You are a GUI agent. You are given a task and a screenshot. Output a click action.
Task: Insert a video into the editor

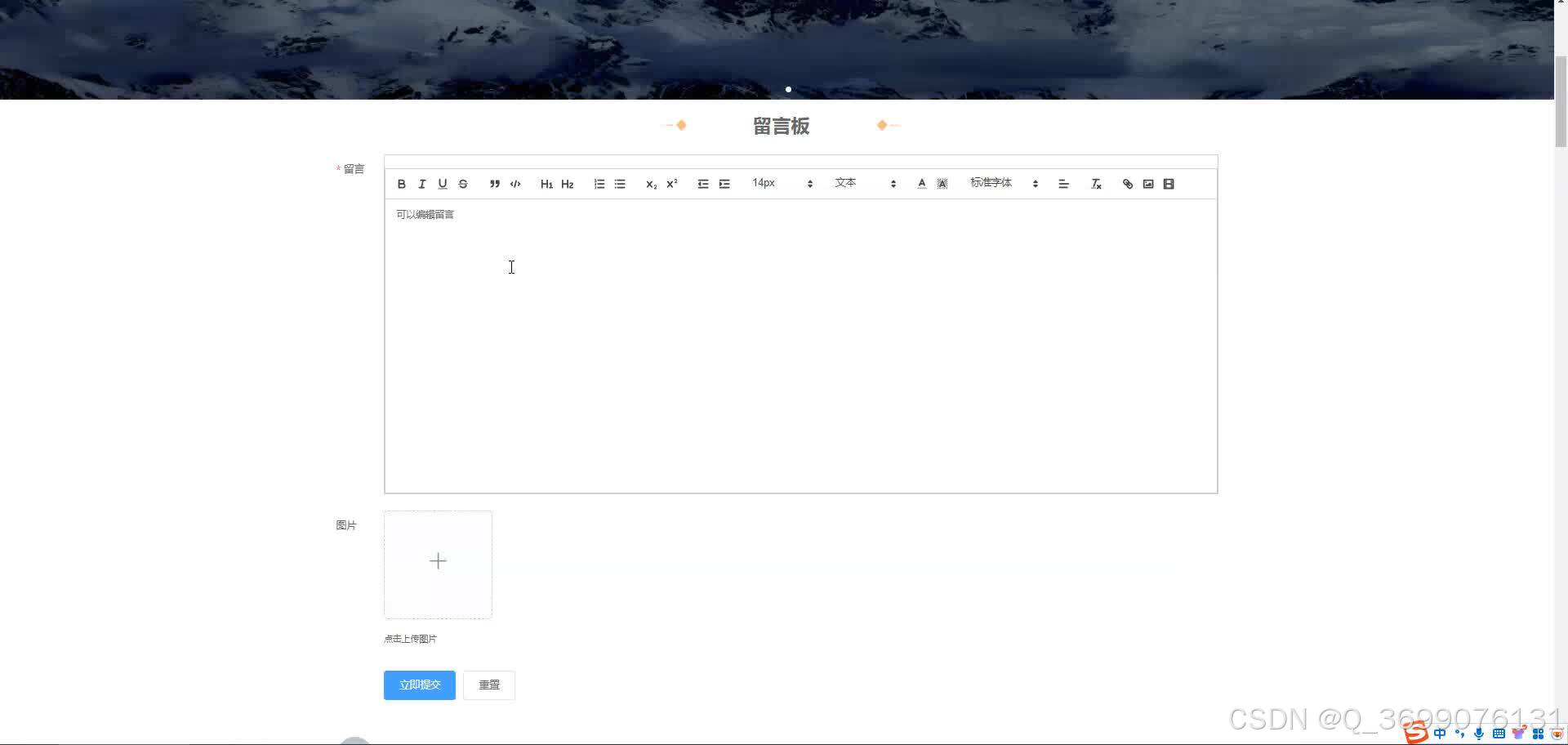pyautogui.click(x=1169, y=184)
